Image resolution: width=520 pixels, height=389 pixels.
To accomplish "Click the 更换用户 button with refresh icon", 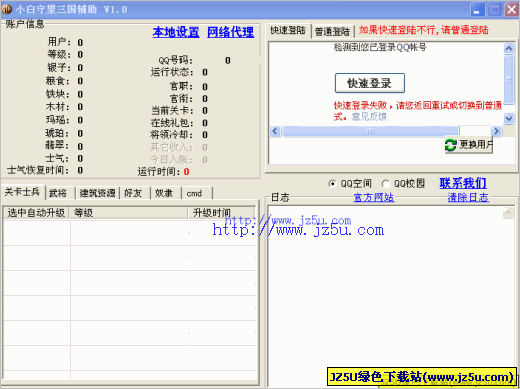I will pyautogui.click(x=469, y=145).
